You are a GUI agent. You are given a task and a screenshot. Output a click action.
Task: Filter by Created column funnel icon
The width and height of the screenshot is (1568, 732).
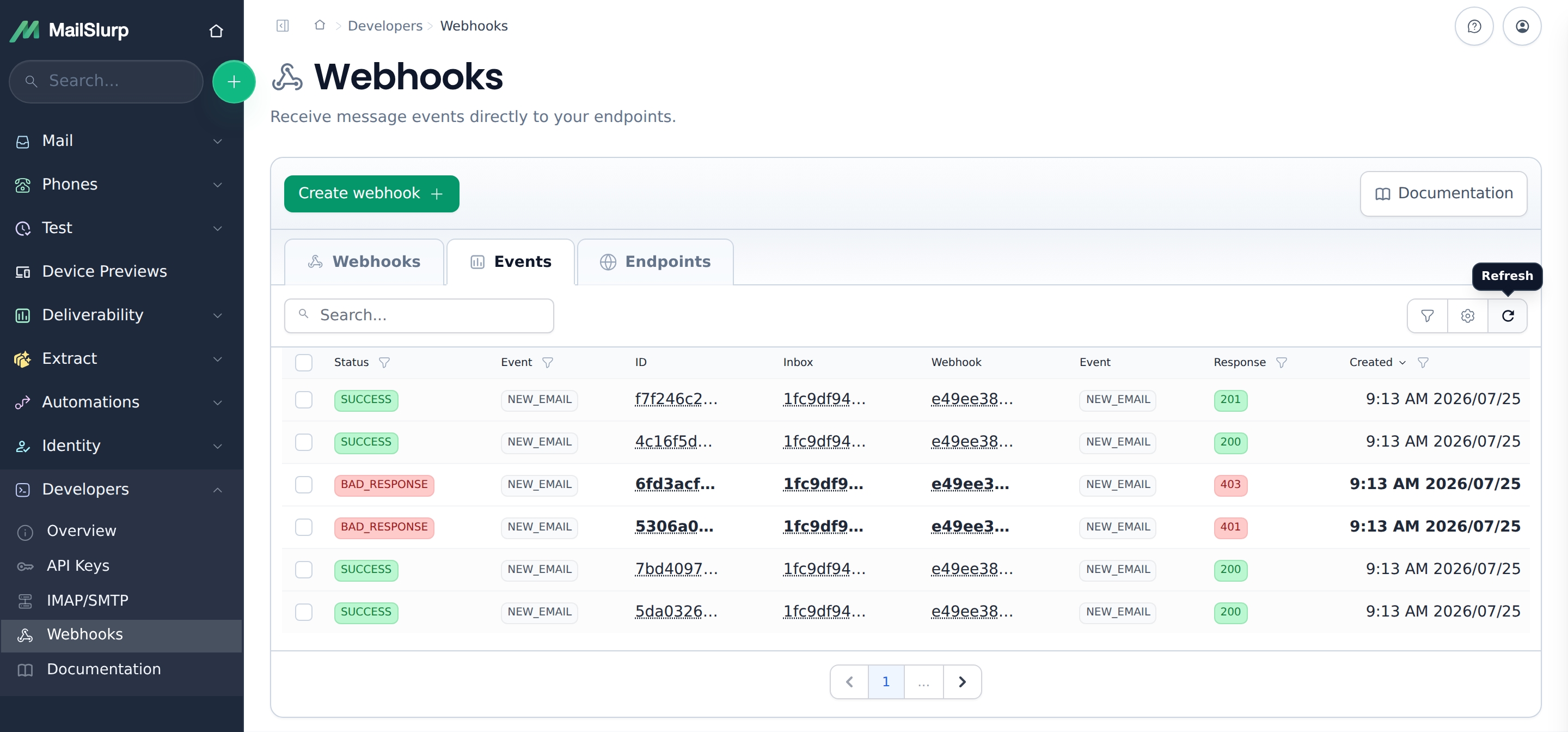point(1423,362)
